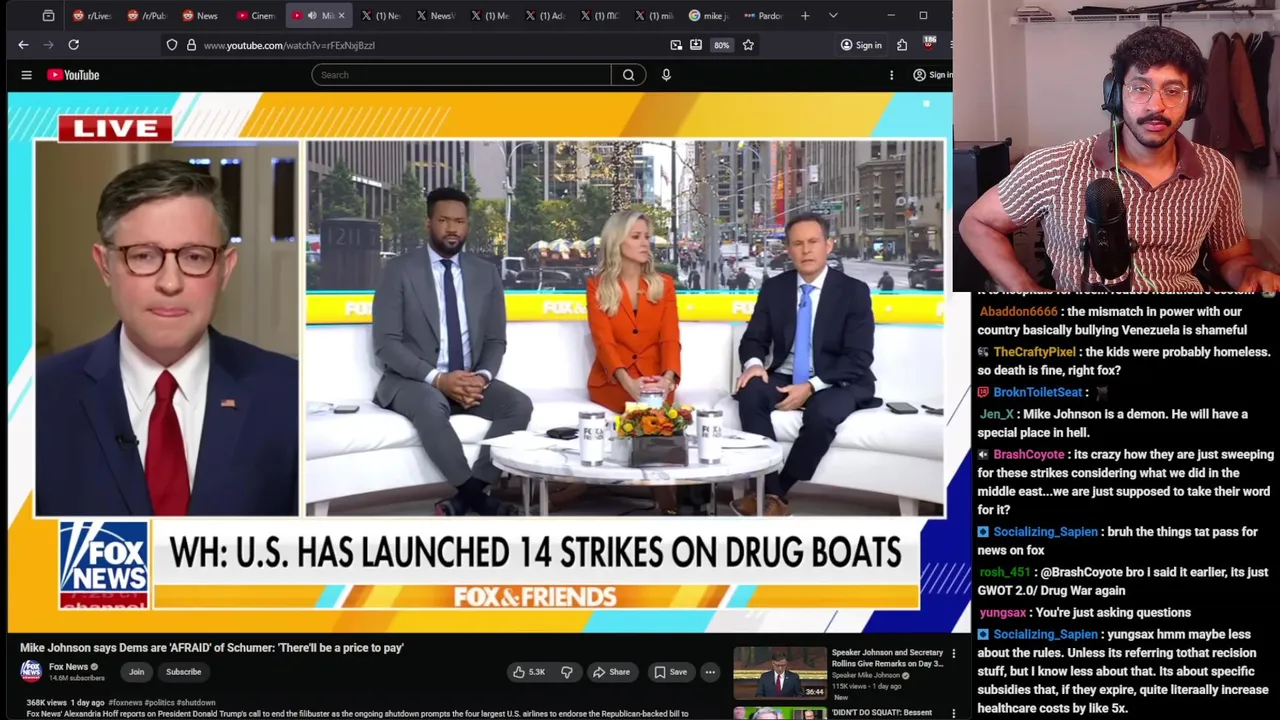Viewport: 1280px width, 720px height.
Task: Open tracking protection shield icon
Action: pyautogui.click(x=172, y=45)
